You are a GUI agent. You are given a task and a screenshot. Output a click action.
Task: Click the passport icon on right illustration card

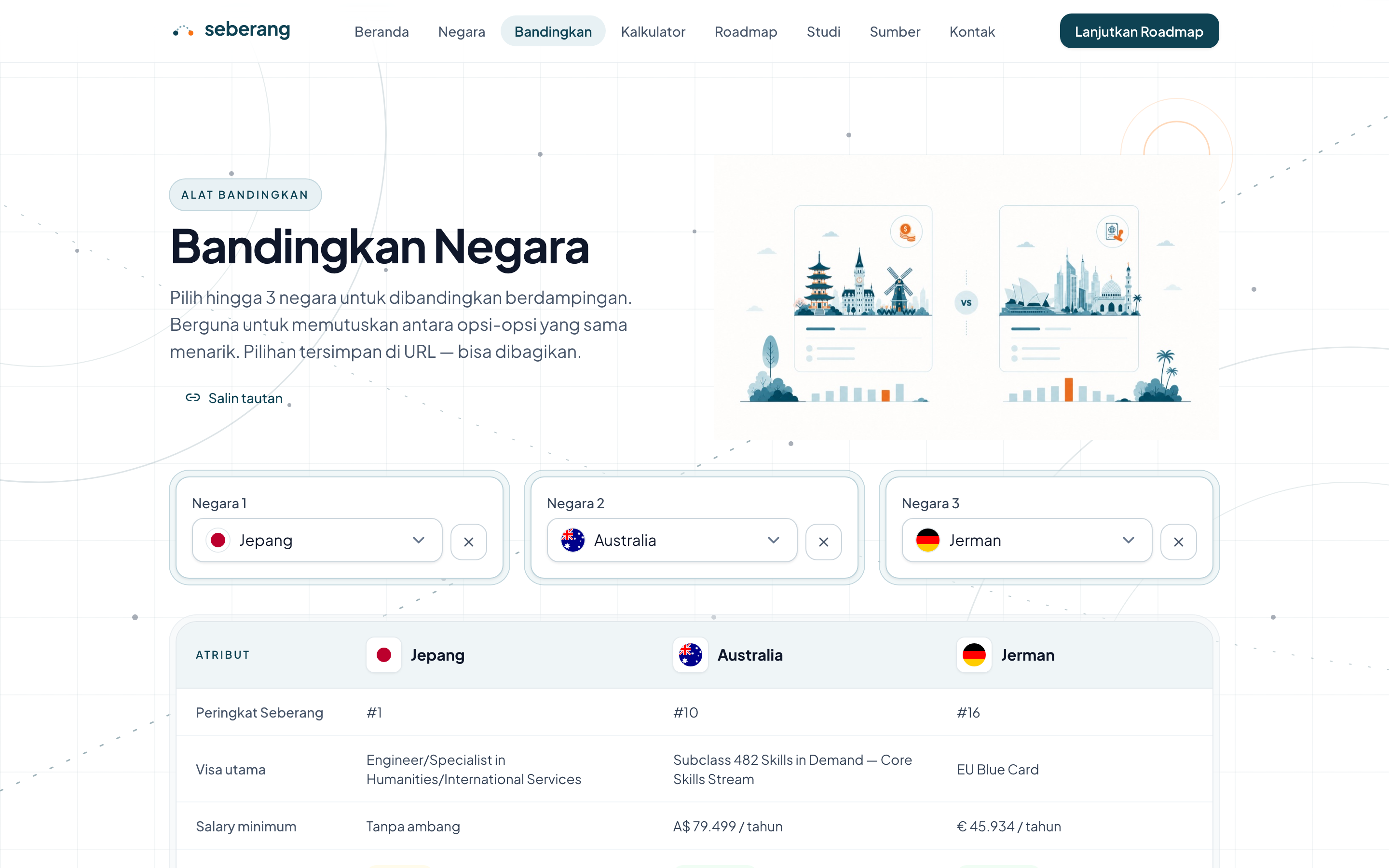[x=1112, y=232]
